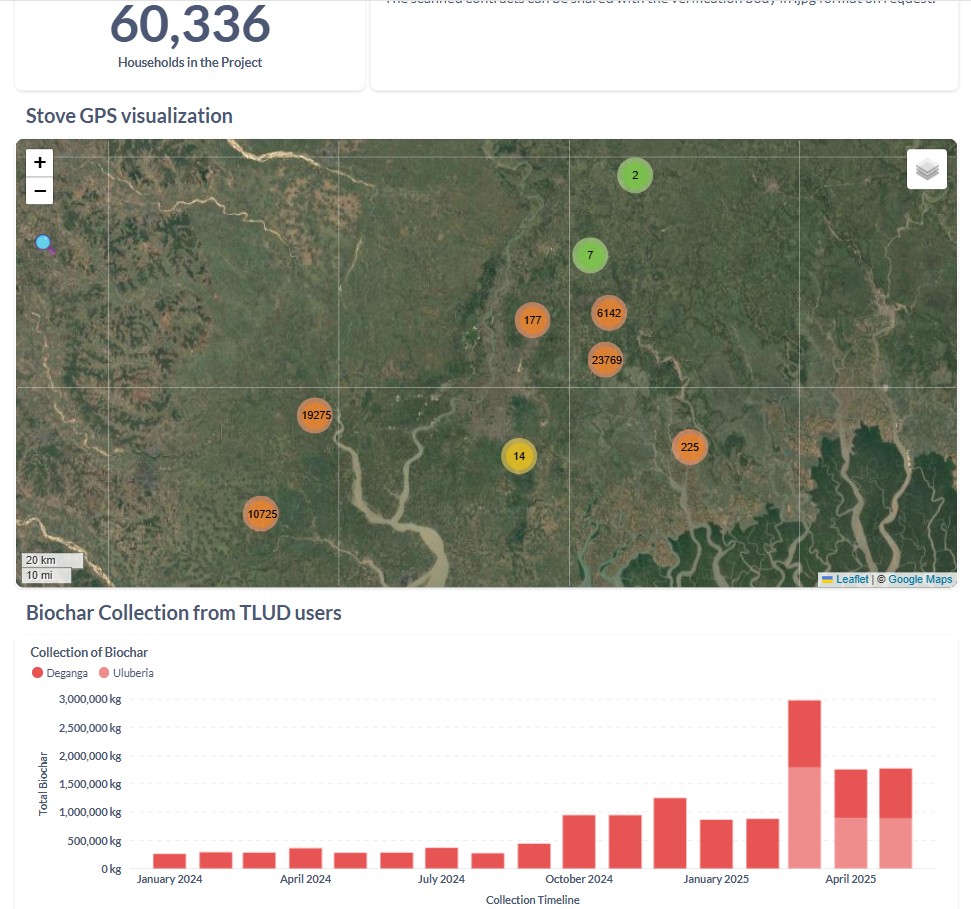Click the "Stove GPS visualization" heading
971x909 pixels.
click(x=129, y=116)
